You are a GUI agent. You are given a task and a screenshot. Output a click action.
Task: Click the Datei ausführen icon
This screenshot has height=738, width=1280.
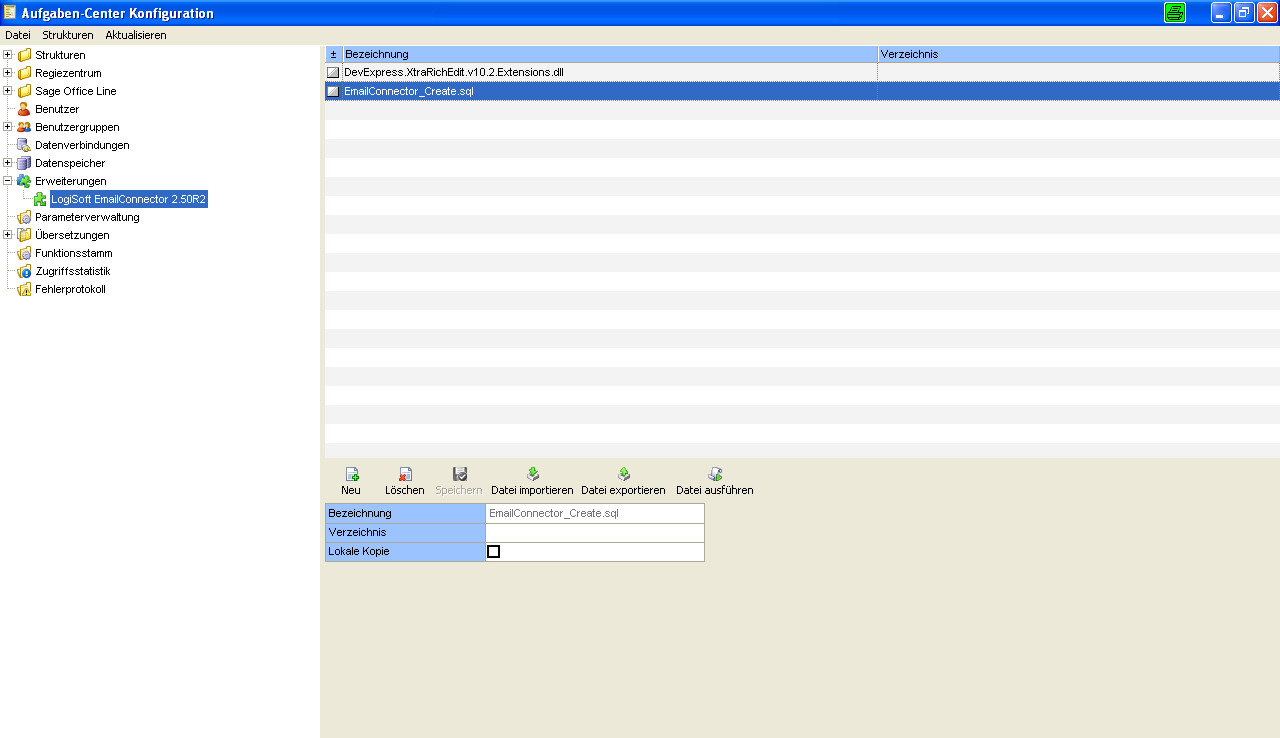tap(715, 474)
